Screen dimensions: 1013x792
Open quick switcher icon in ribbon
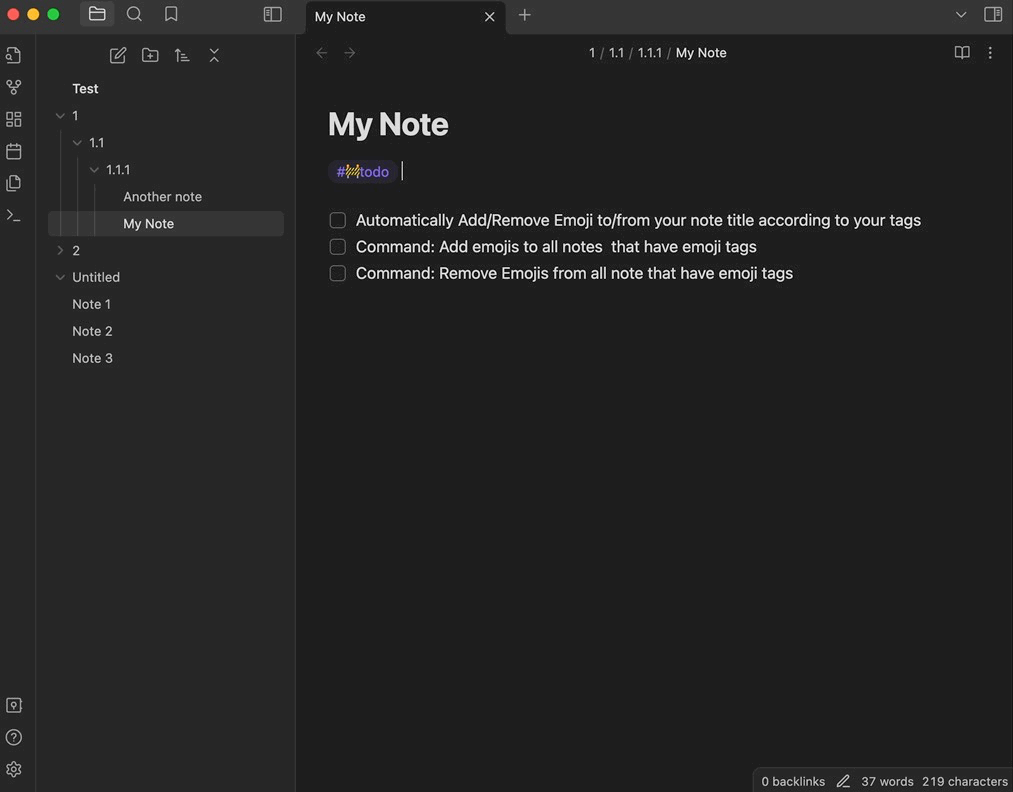point(14,56)
